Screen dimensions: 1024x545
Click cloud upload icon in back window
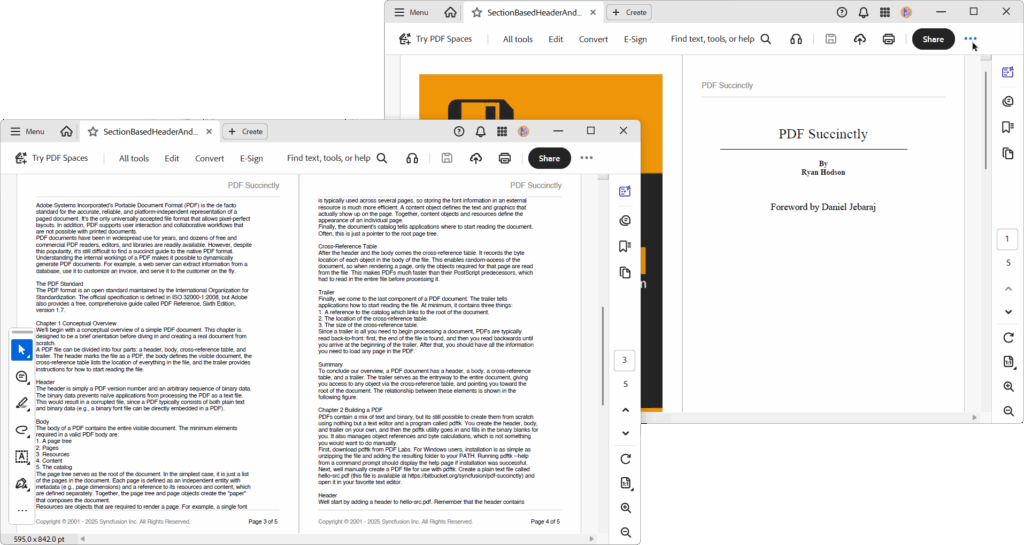pos(860,39)
